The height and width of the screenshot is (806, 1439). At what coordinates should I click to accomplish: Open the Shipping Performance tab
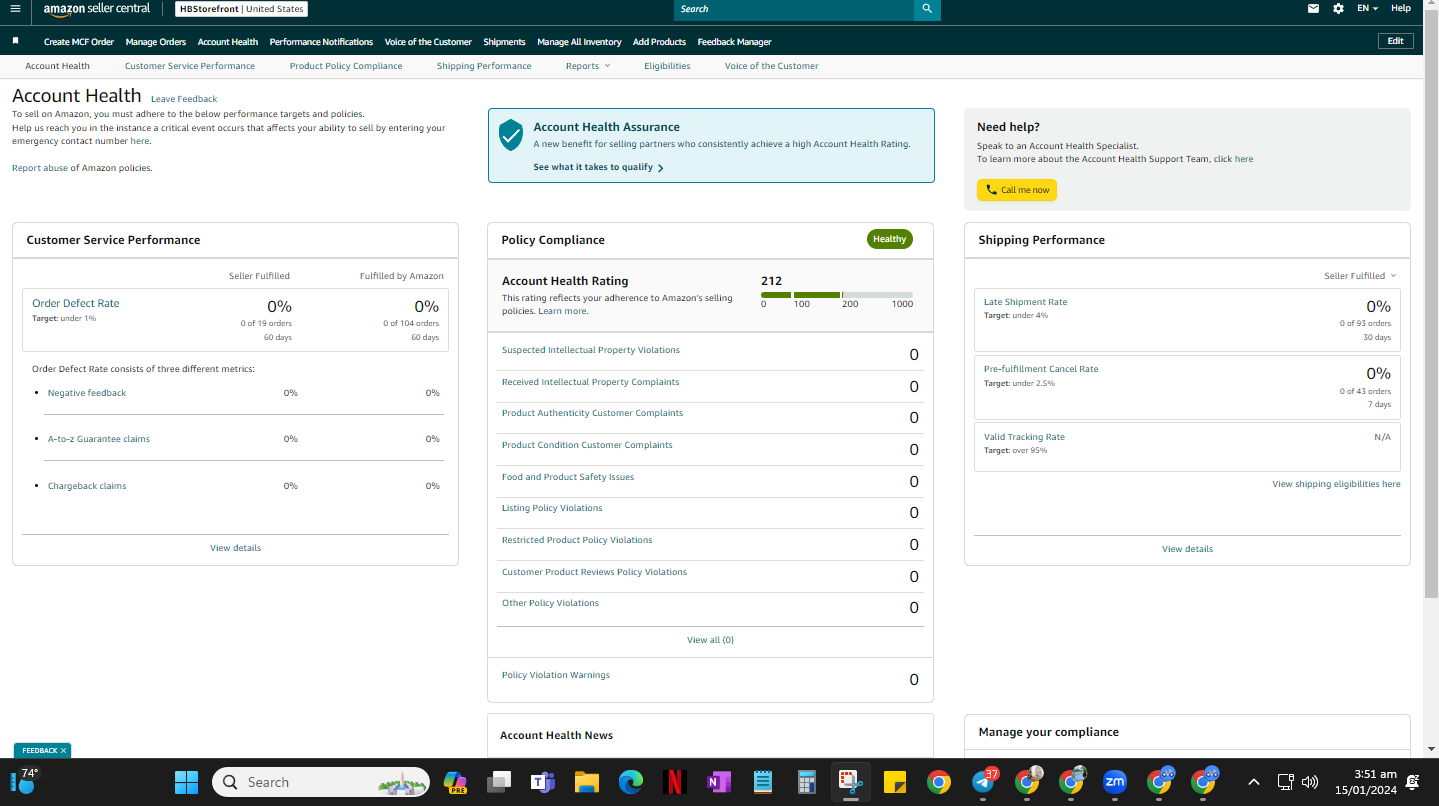484,66
